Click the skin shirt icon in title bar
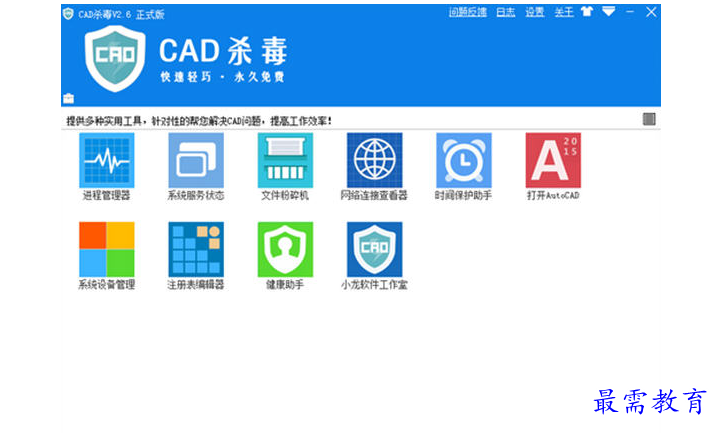 [587, 12]
